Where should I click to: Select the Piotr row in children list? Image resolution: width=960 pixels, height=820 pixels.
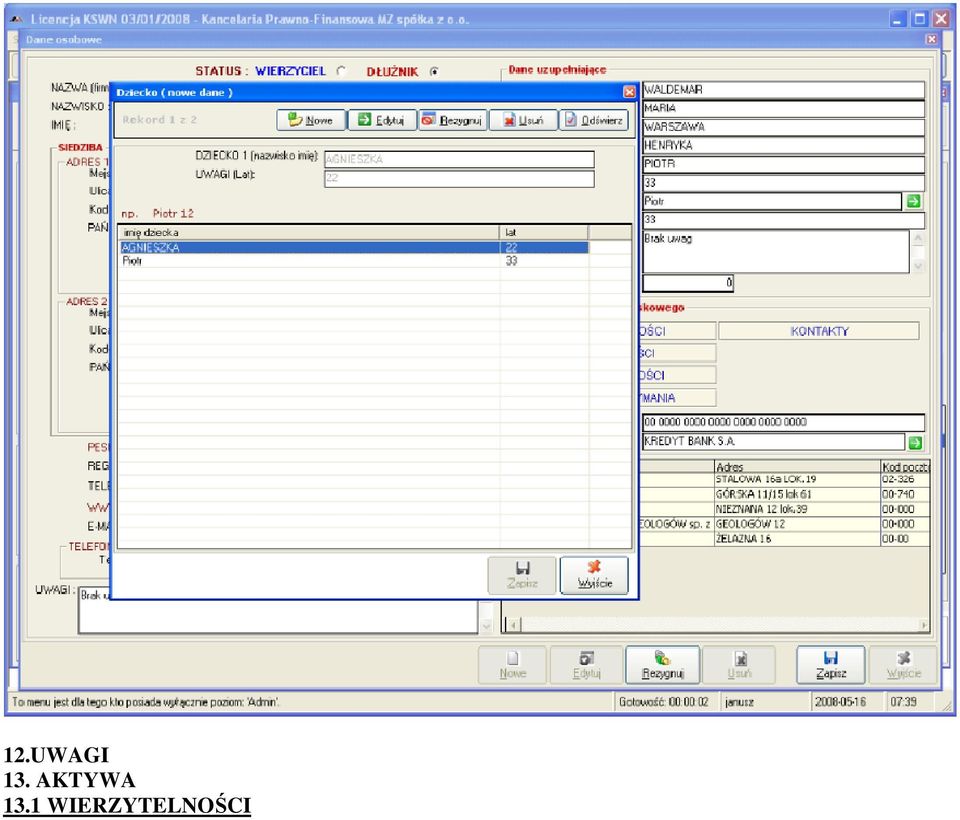click(354, 261)
